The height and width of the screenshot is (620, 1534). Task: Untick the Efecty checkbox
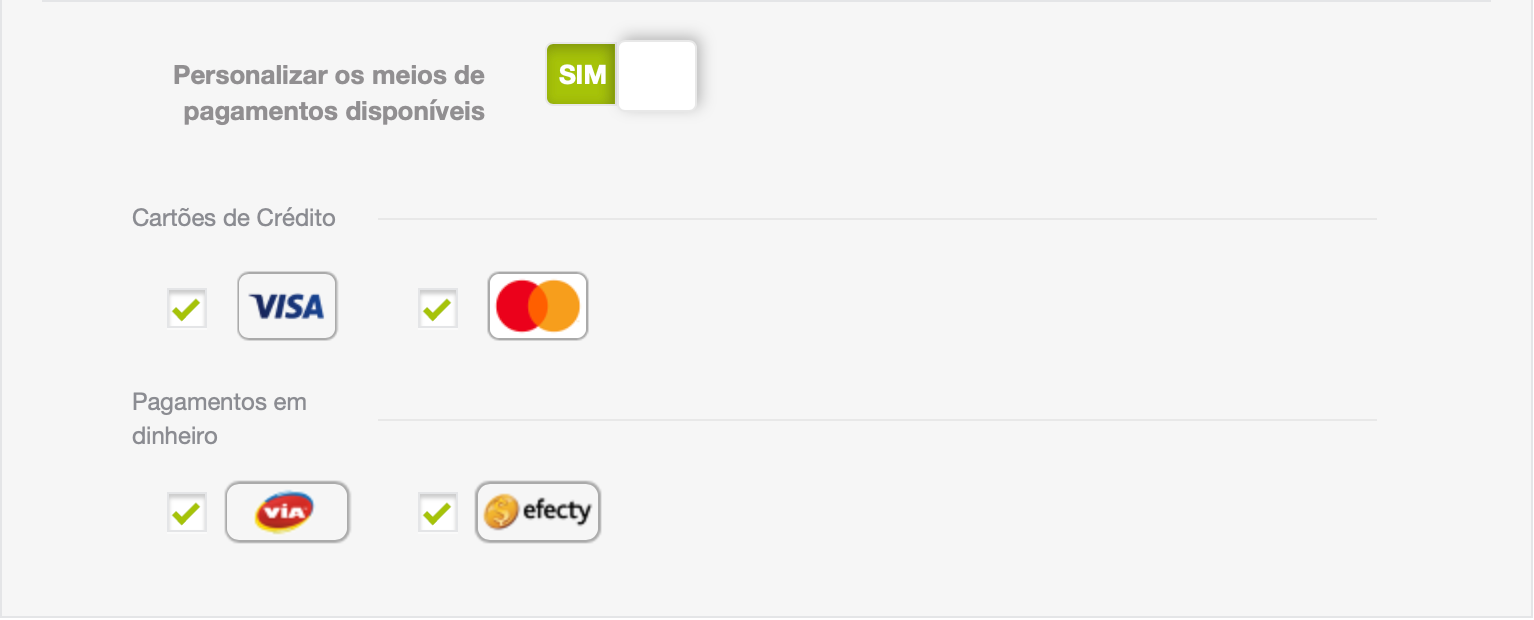click(437, 513)
